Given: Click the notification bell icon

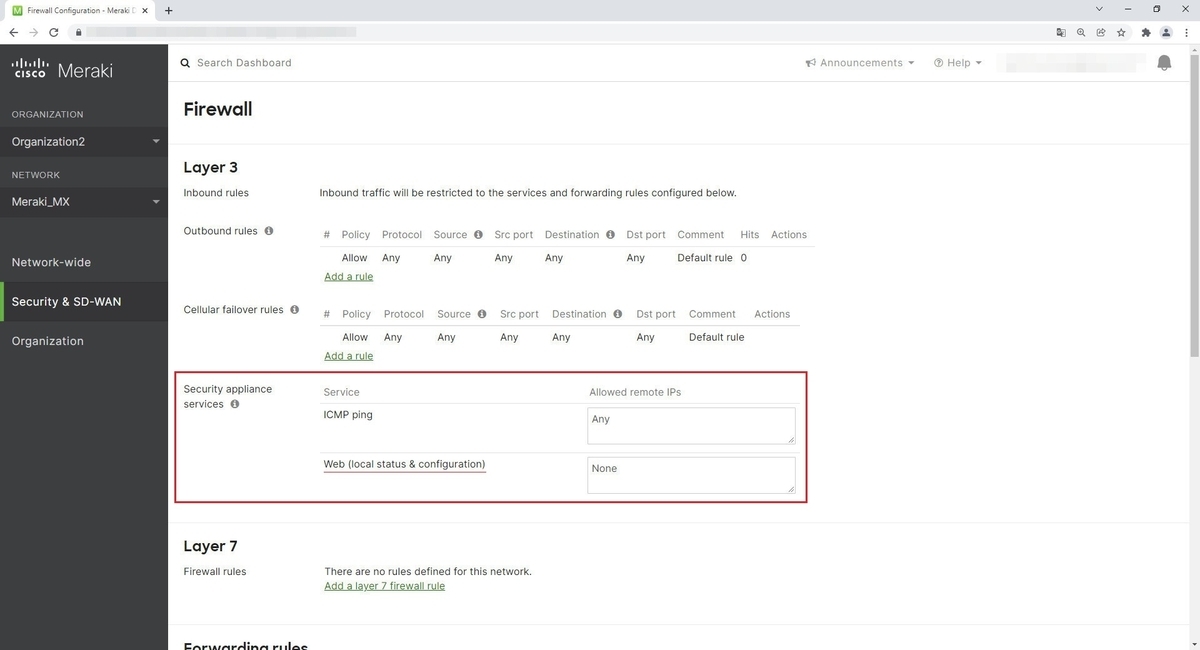Looking at the screenshot, I should [x=1164, y=62].
